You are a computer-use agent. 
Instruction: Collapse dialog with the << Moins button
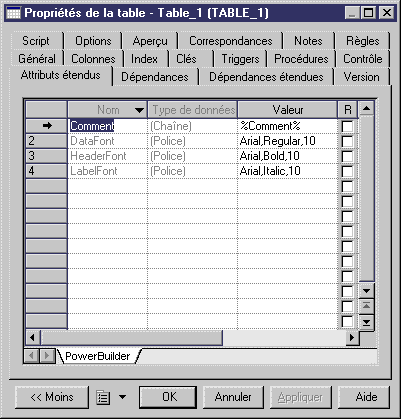point(52,397)
